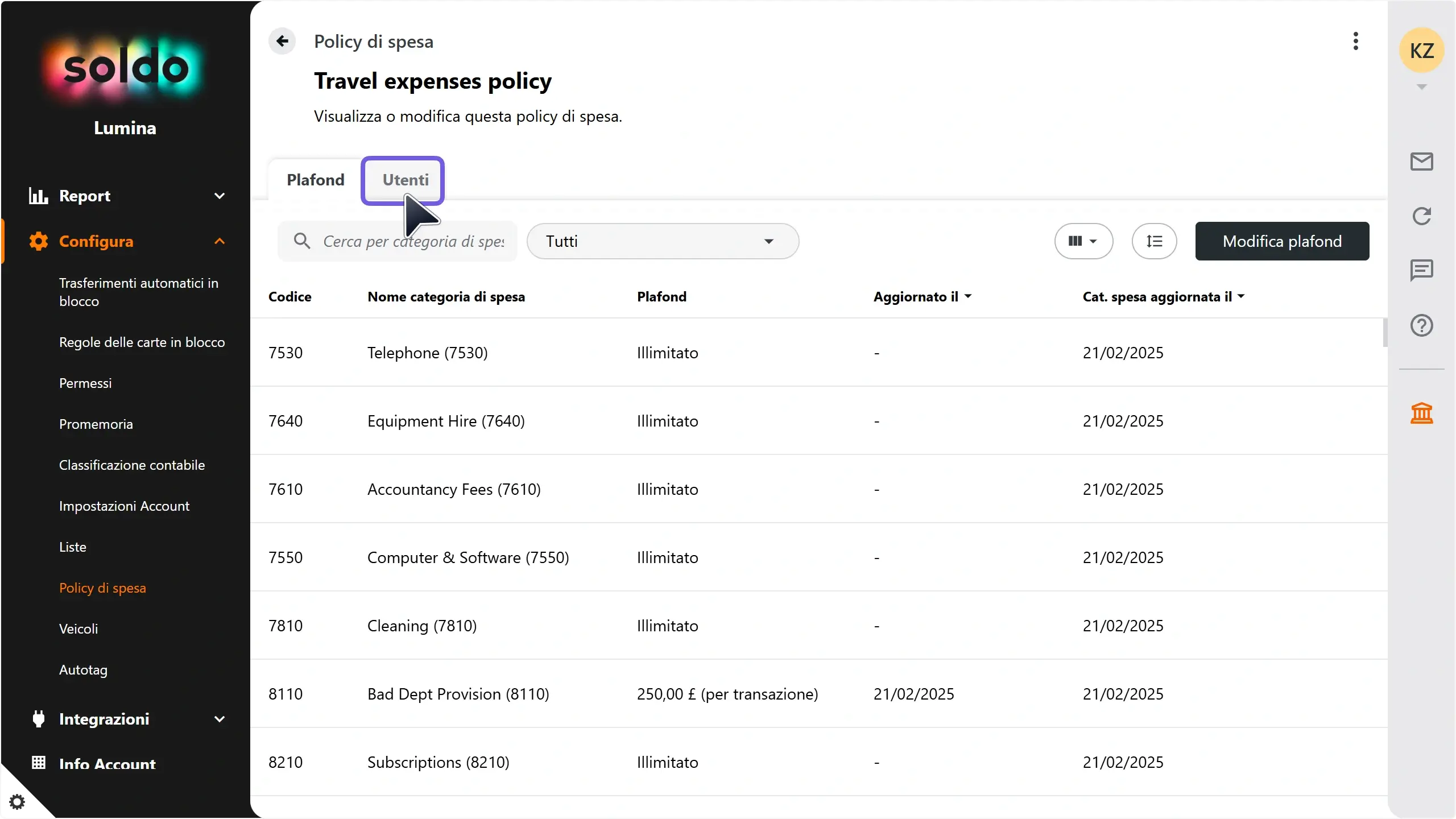Click the Configura gear icon

point(38,241)
